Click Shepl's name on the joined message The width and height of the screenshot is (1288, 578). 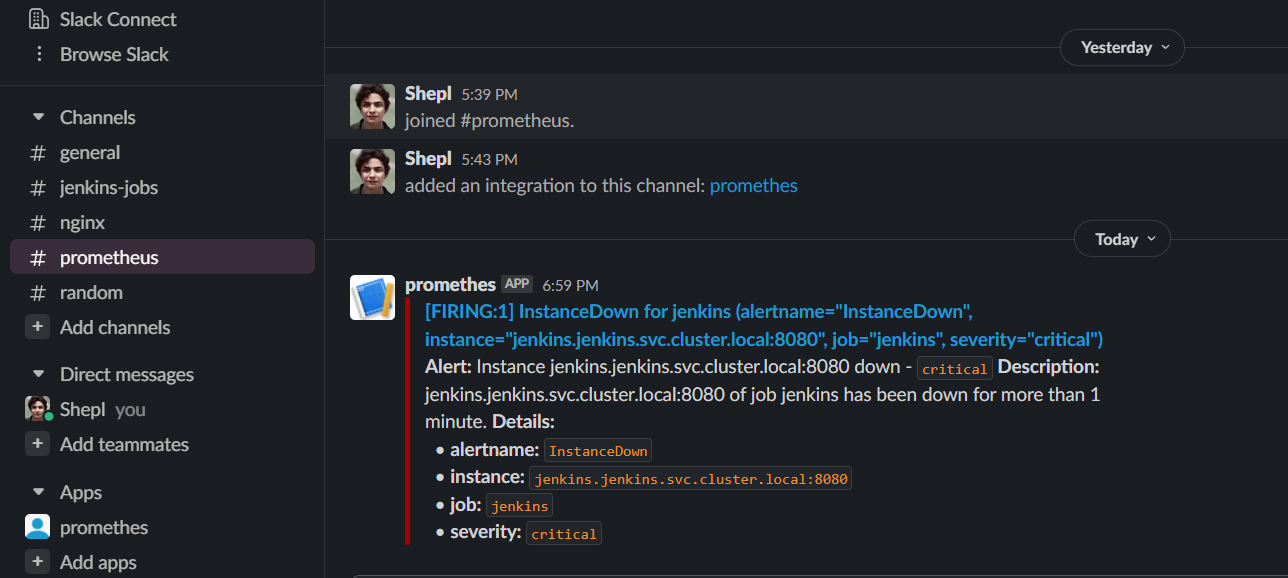click(428, 94)
